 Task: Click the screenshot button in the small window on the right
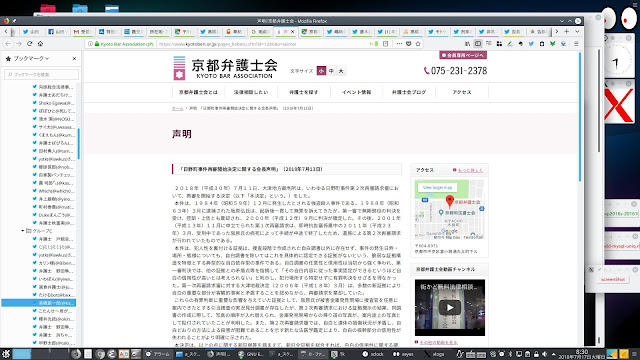tap(613, 279)
